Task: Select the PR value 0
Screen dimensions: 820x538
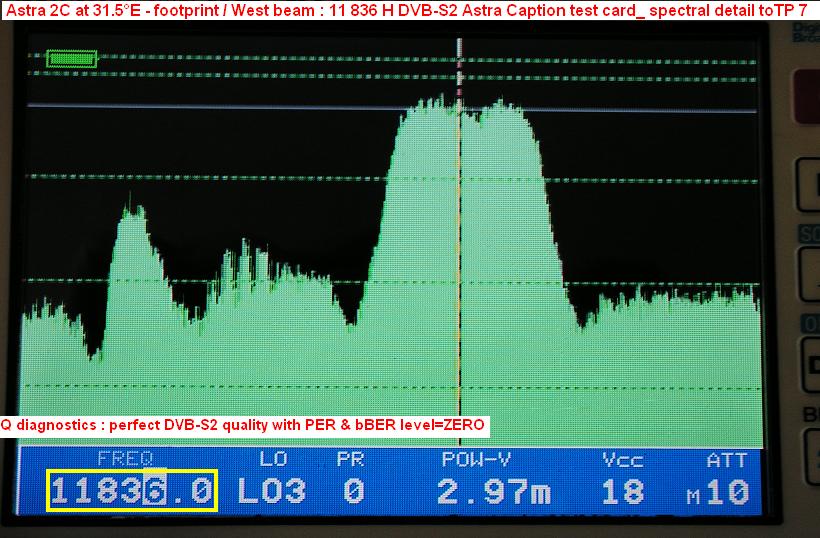Action: [x=350, y=491]
